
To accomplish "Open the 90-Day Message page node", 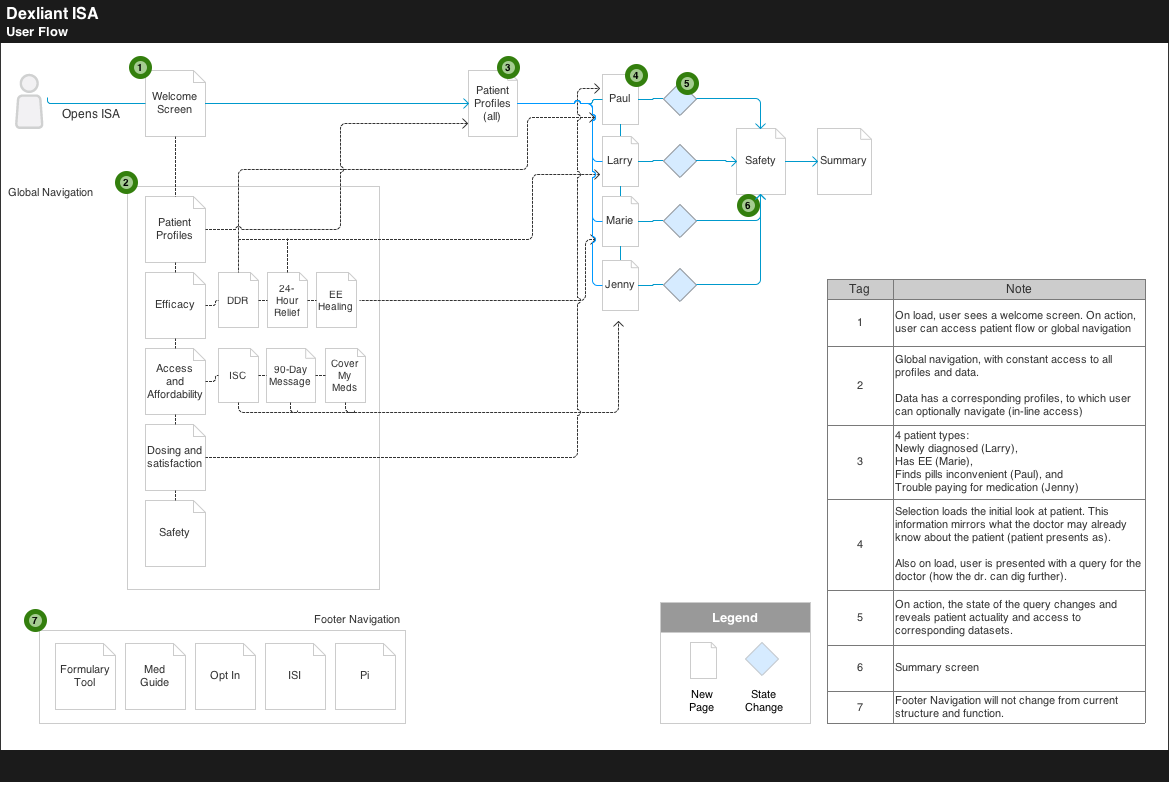I will [x=290, y=376].
